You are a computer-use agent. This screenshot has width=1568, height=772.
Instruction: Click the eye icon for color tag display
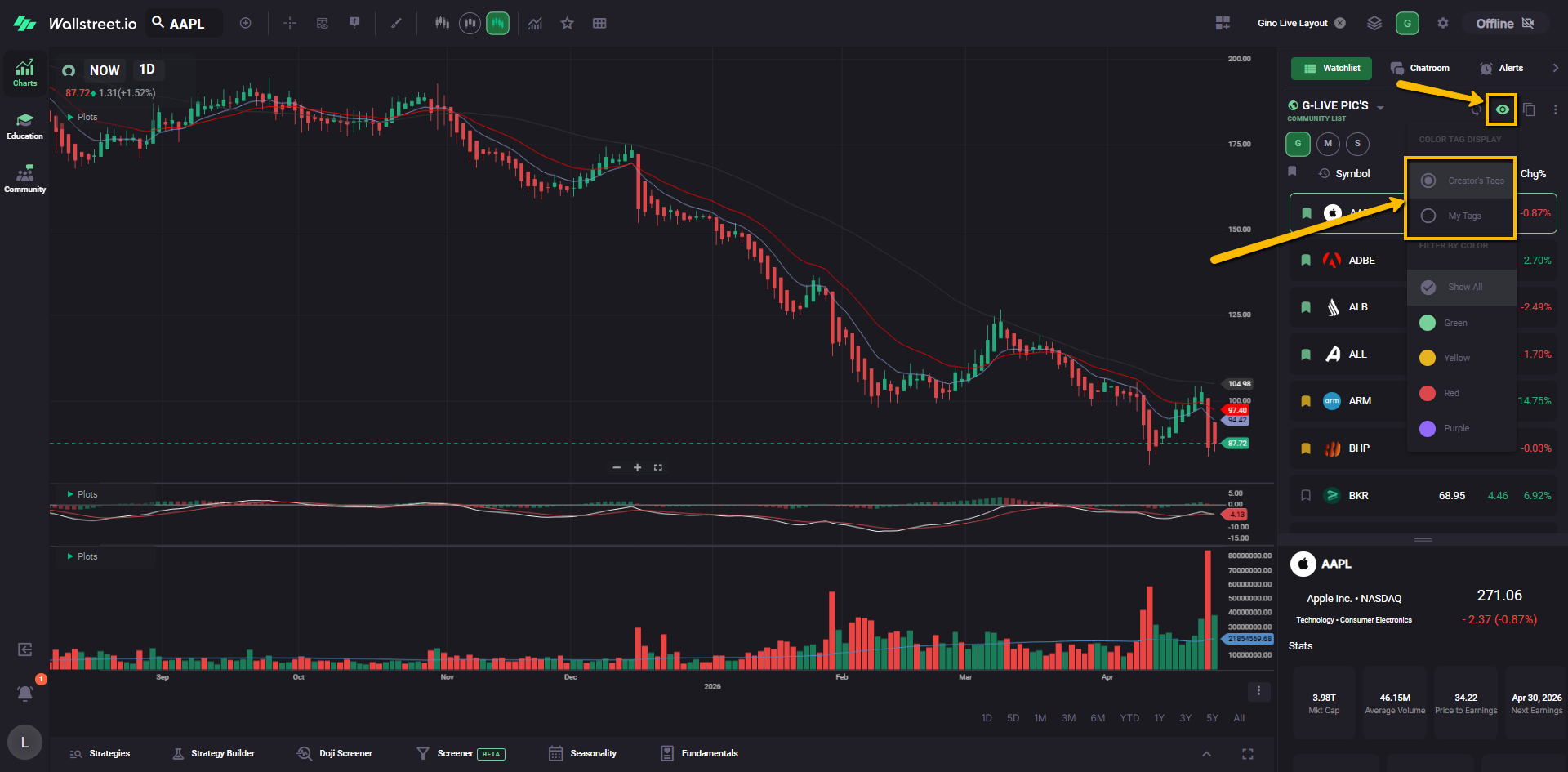1501,109
